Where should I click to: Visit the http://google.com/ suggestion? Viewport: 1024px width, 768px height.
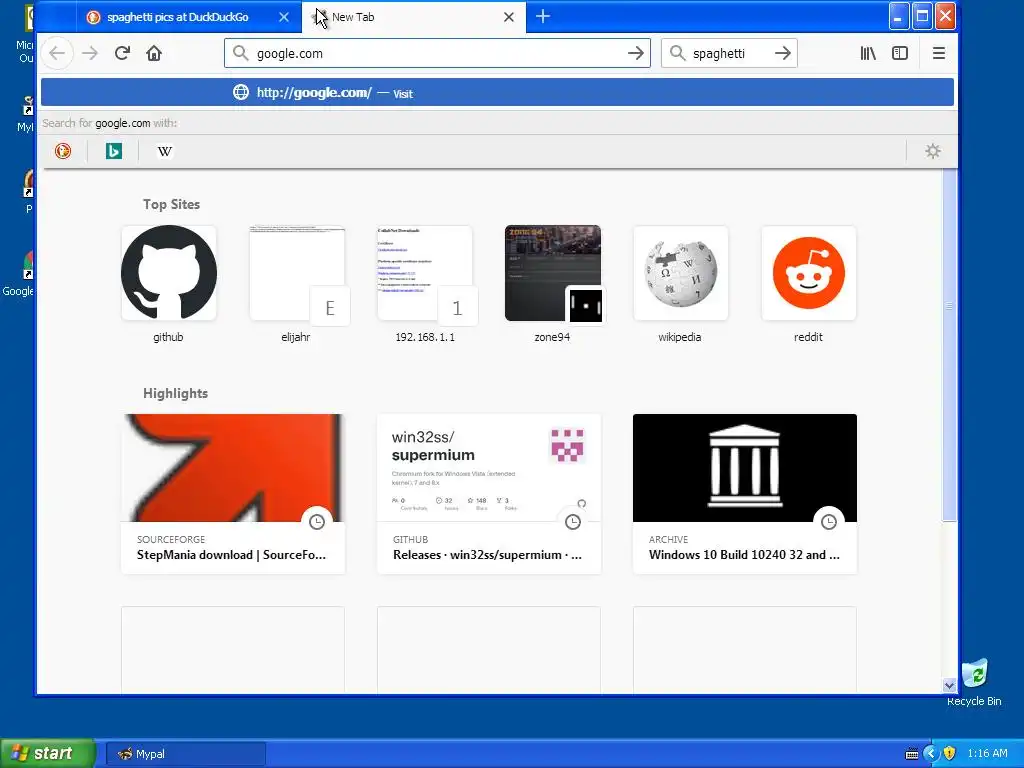point(497,93)
